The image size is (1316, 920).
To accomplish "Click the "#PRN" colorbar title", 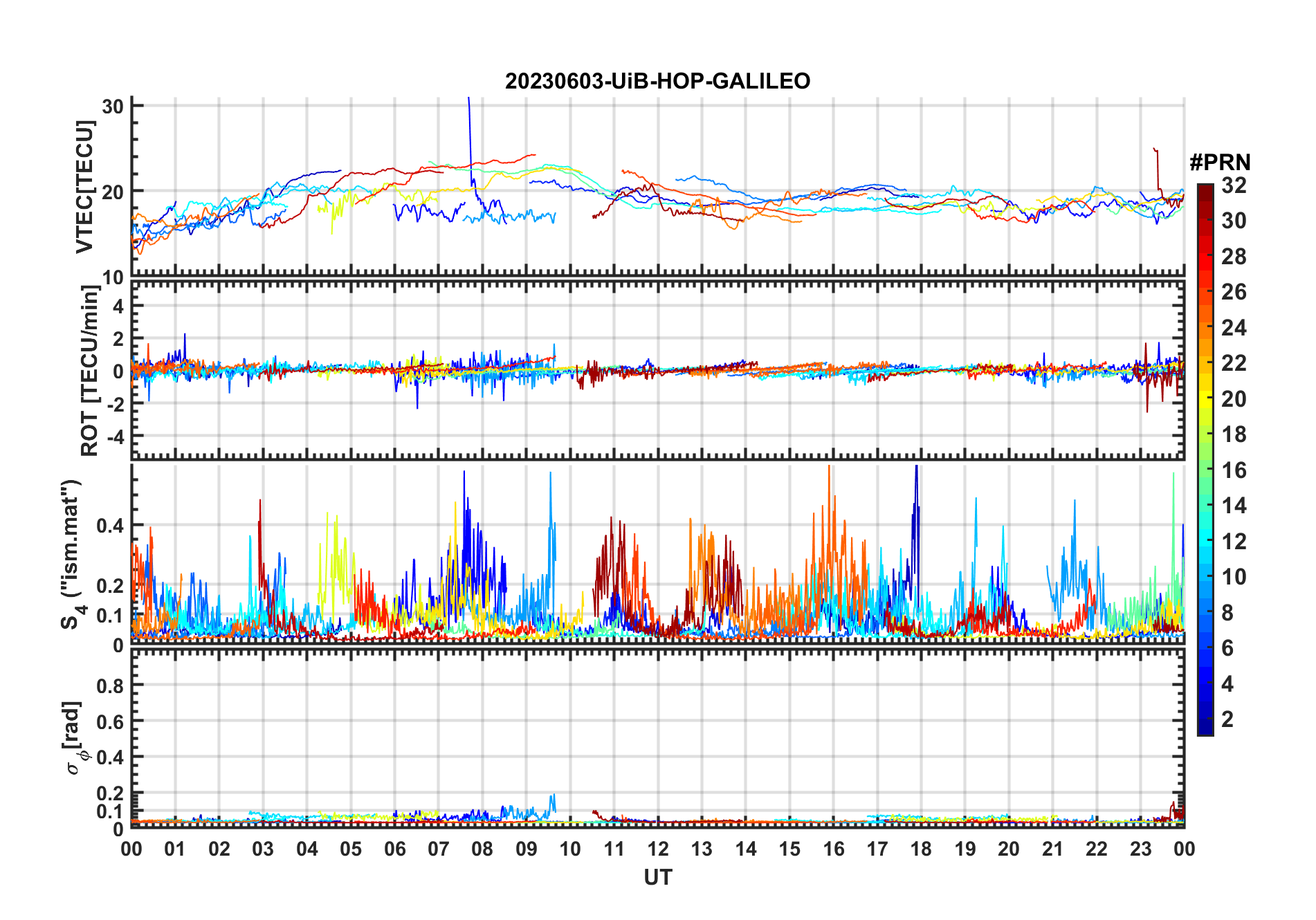I will 1220,163.
